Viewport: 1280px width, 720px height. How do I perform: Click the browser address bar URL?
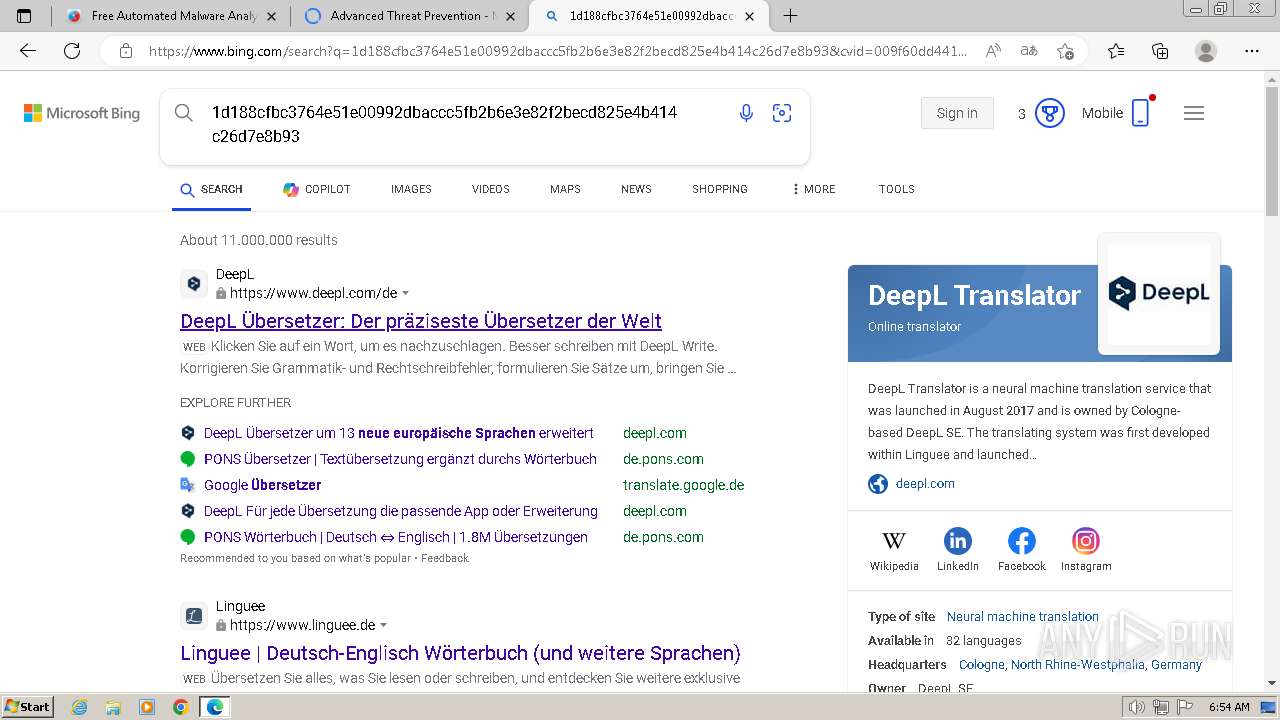(x=558, y=51)
